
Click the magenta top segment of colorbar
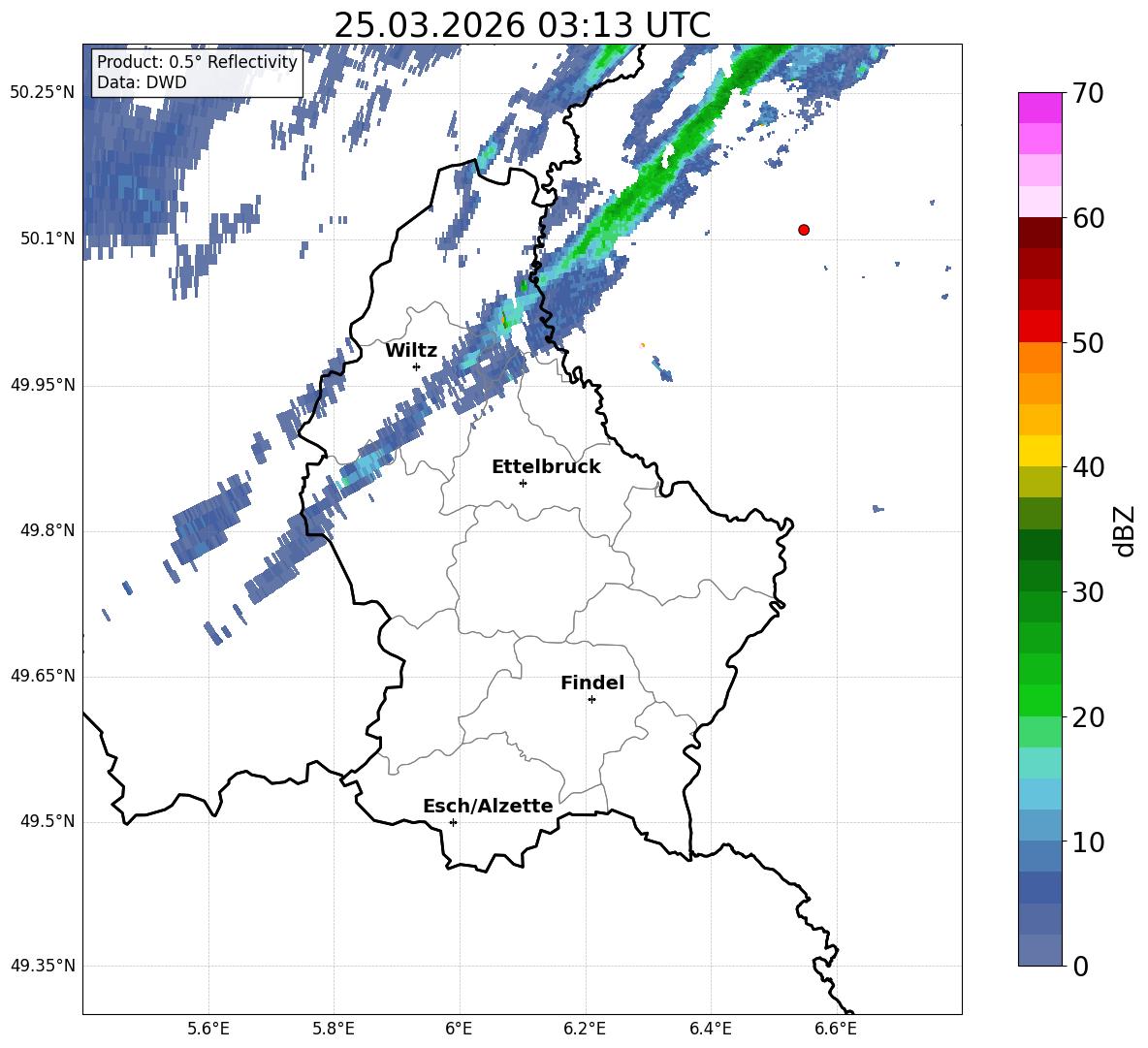point(1039,108)
